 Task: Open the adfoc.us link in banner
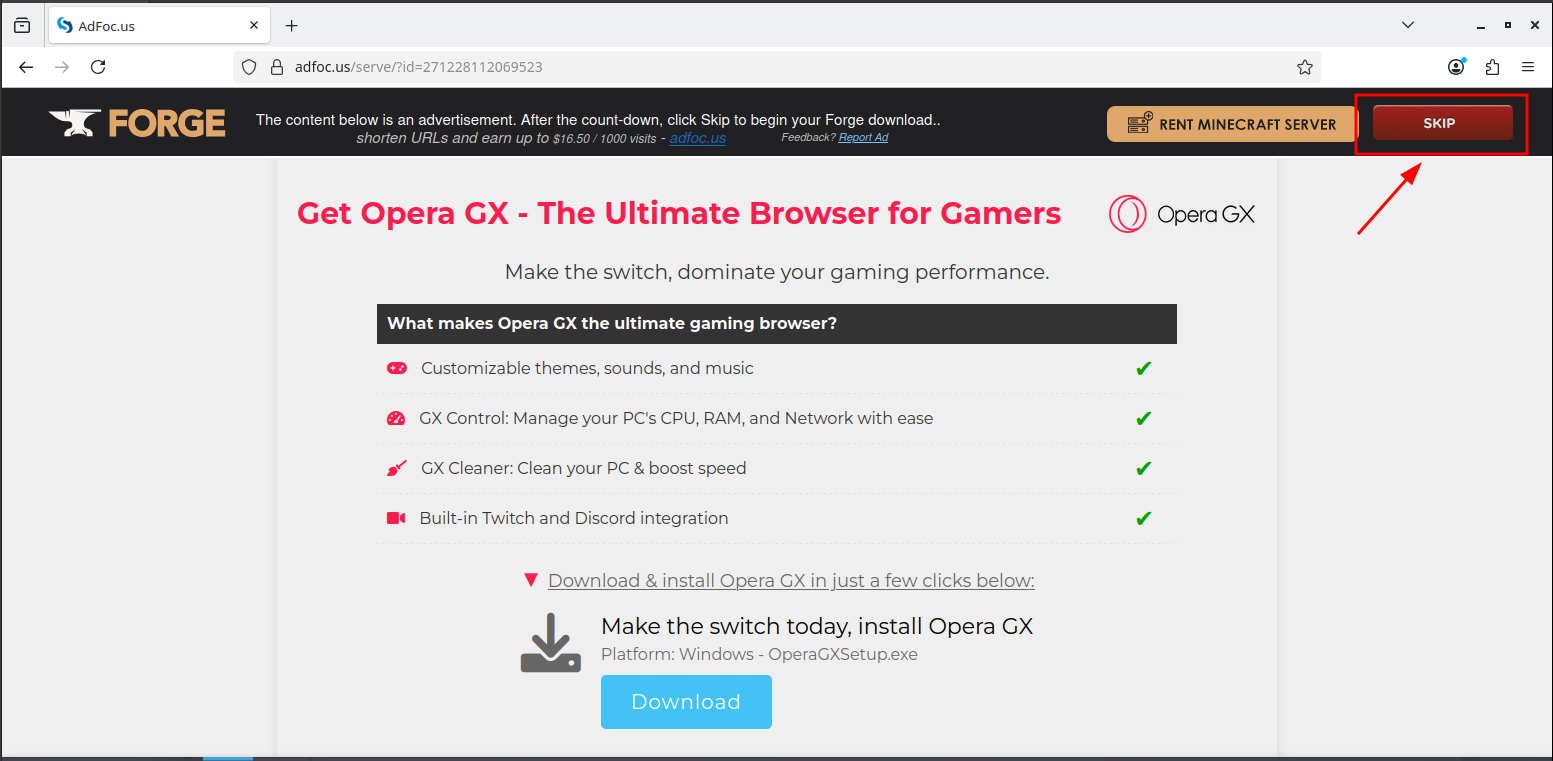tap(697, 138)
